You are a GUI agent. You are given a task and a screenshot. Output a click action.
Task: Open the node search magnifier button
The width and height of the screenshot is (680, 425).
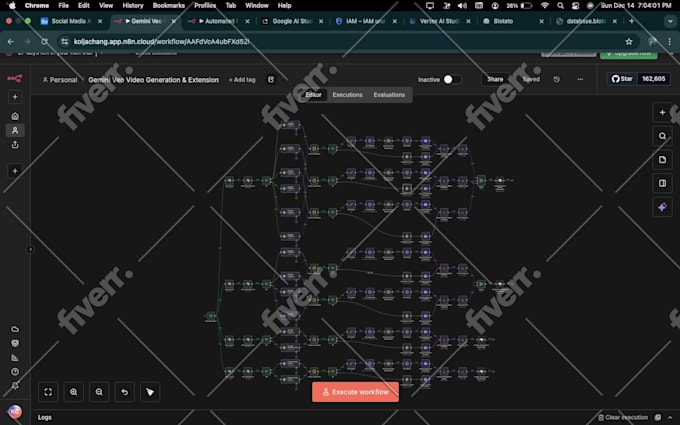[662, 136]
